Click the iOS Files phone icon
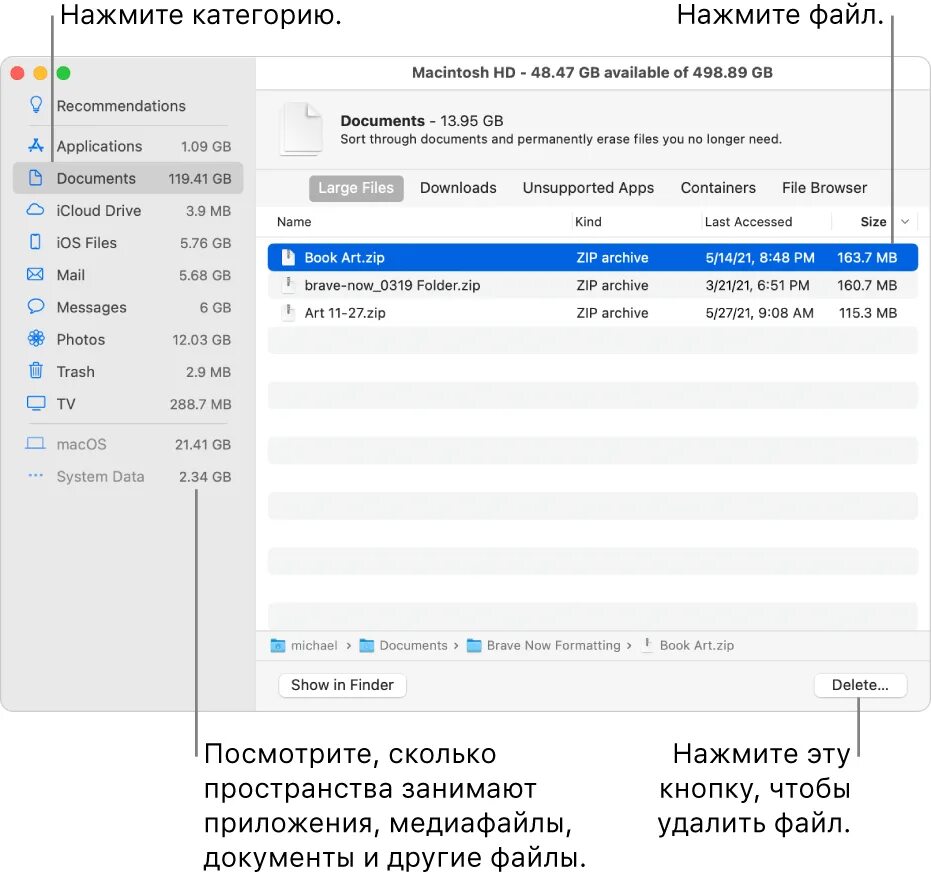 (x=36, y=242)
